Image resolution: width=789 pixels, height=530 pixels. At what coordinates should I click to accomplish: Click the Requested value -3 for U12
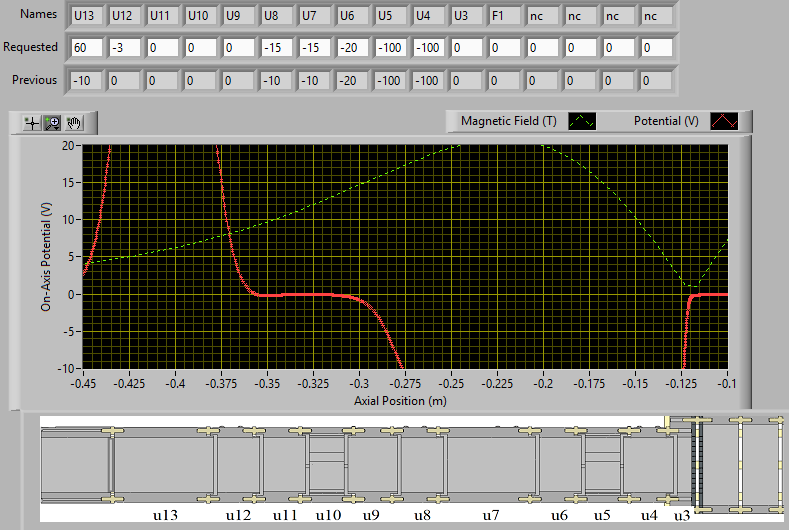pos(125,48)
